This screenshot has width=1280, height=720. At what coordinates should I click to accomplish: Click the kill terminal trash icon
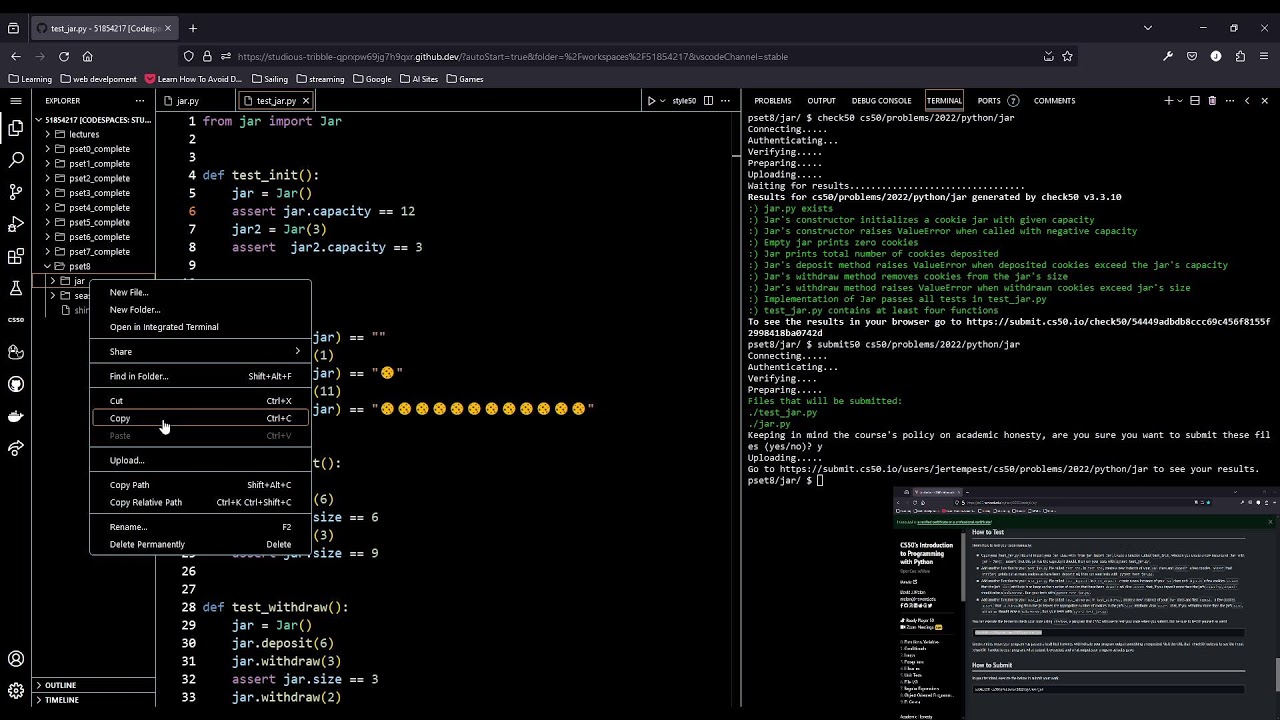click(1212, 101)
